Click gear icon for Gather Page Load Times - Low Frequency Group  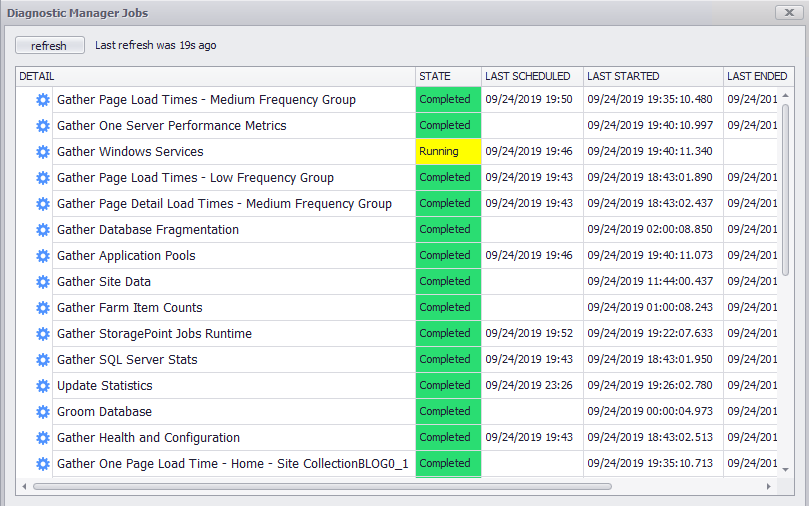(x=43, y=178)
